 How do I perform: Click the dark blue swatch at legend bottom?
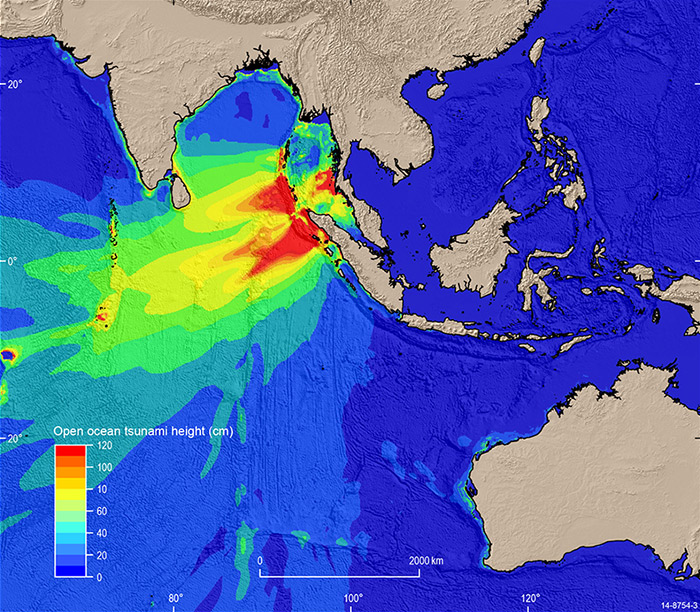(x=69, y=572)
